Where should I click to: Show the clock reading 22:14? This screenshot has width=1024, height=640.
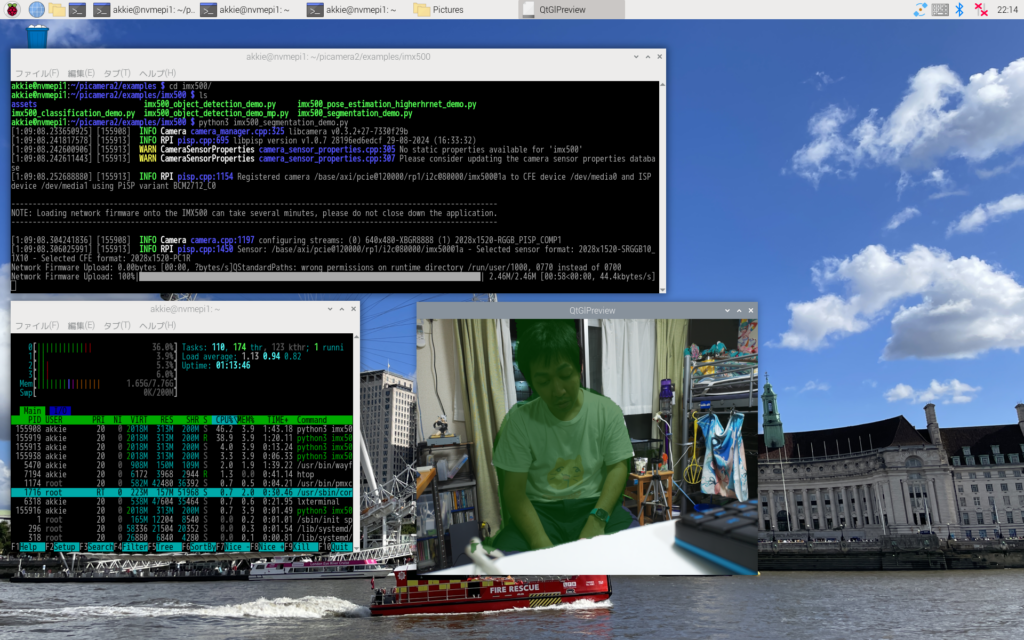click(1006, 9)
